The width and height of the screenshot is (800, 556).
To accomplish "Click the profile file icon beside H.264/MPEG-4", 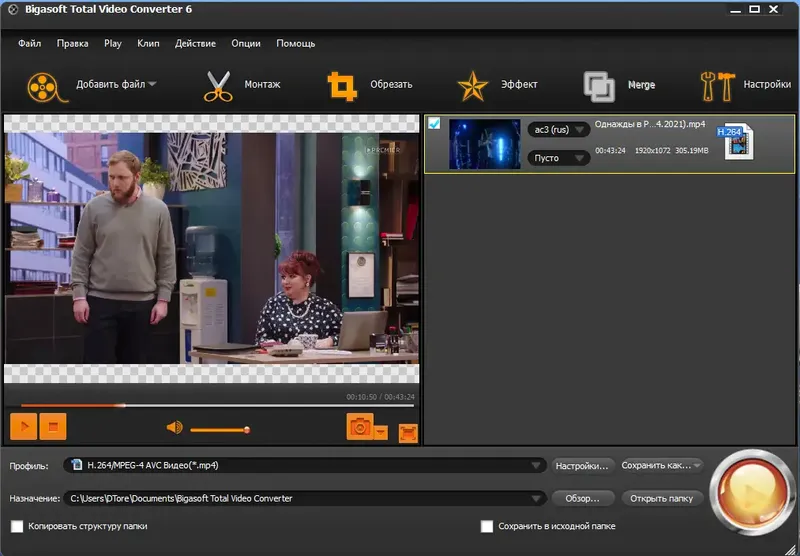I will [77, 465].
